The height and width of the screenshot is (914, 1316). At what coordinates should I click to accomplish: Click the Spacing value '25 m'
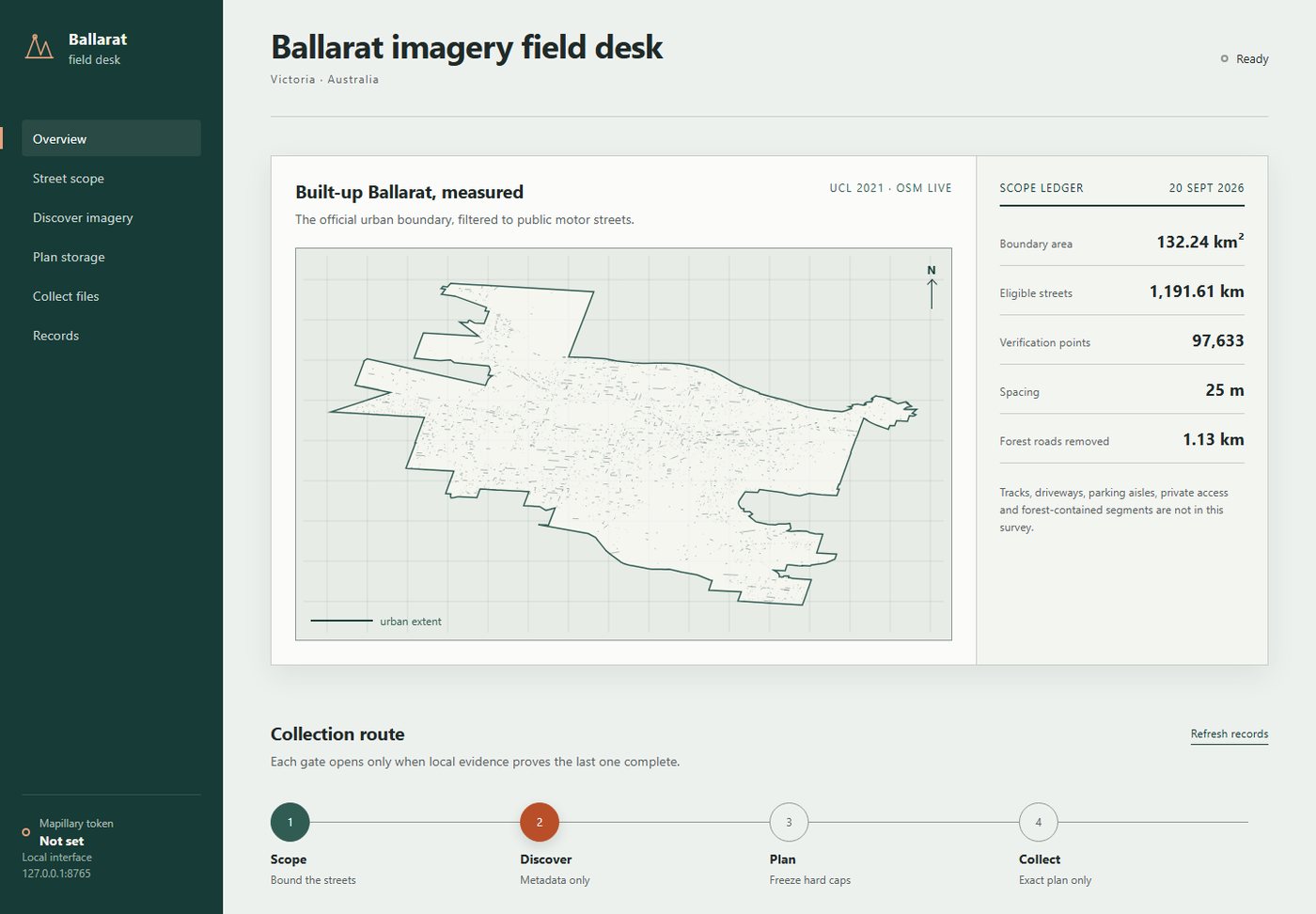coord(1225,390)
